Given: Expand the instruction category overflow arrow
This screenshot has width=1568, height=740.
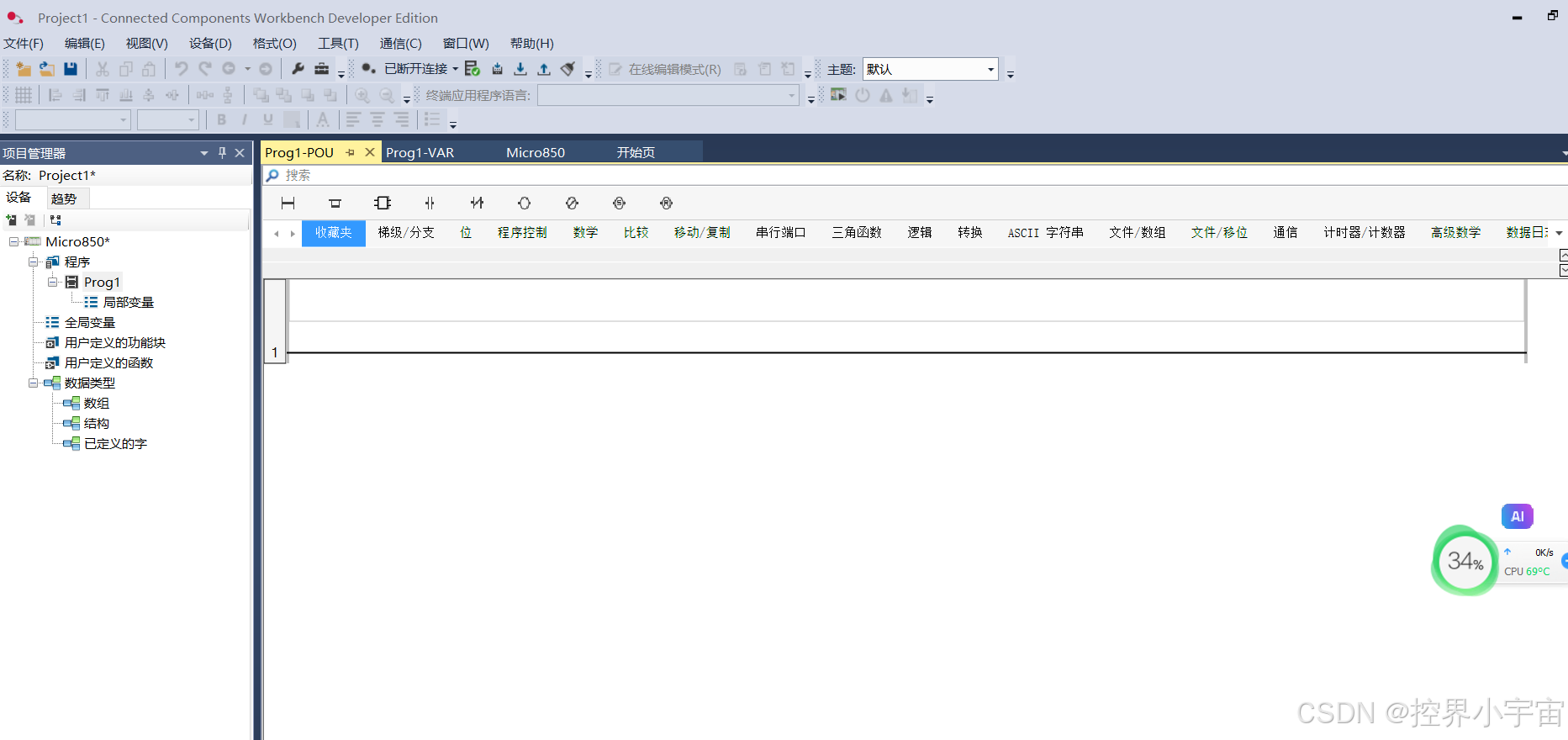Looking at the screenshot, I should click(1559, 233).
